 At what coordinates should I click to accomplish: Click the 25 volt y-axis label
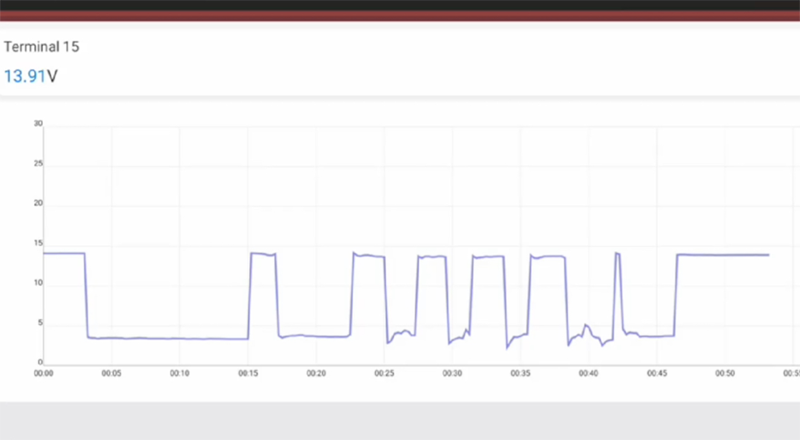(x=38, y=164)
